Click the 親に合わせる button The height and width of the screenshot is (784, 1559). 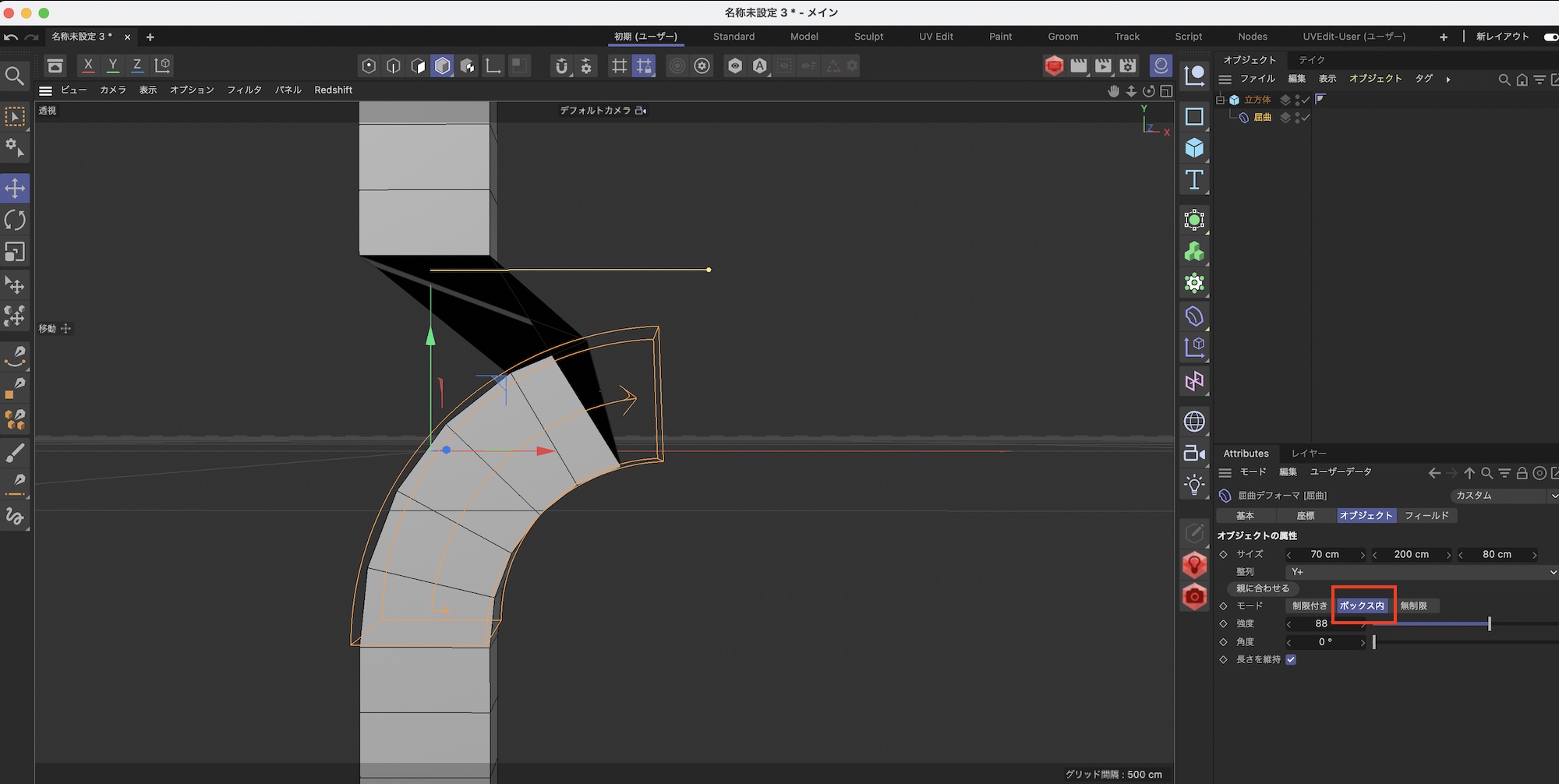click(x=1263, y=588)
